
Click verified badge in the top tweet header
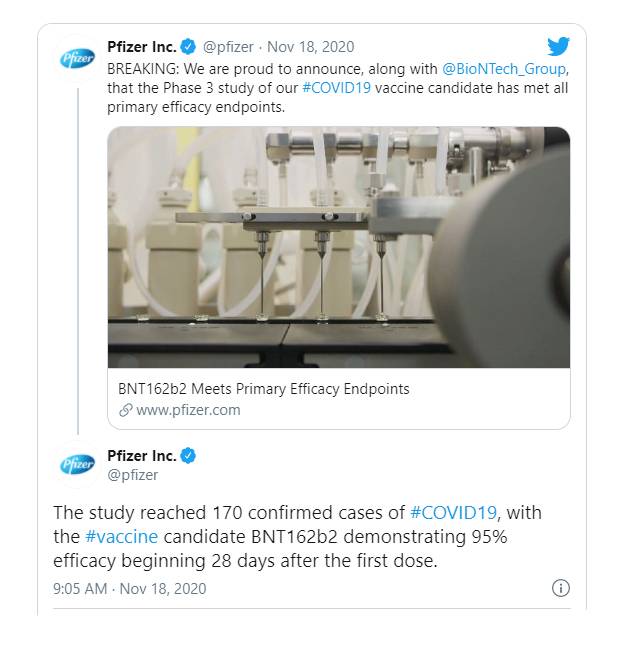190,47
